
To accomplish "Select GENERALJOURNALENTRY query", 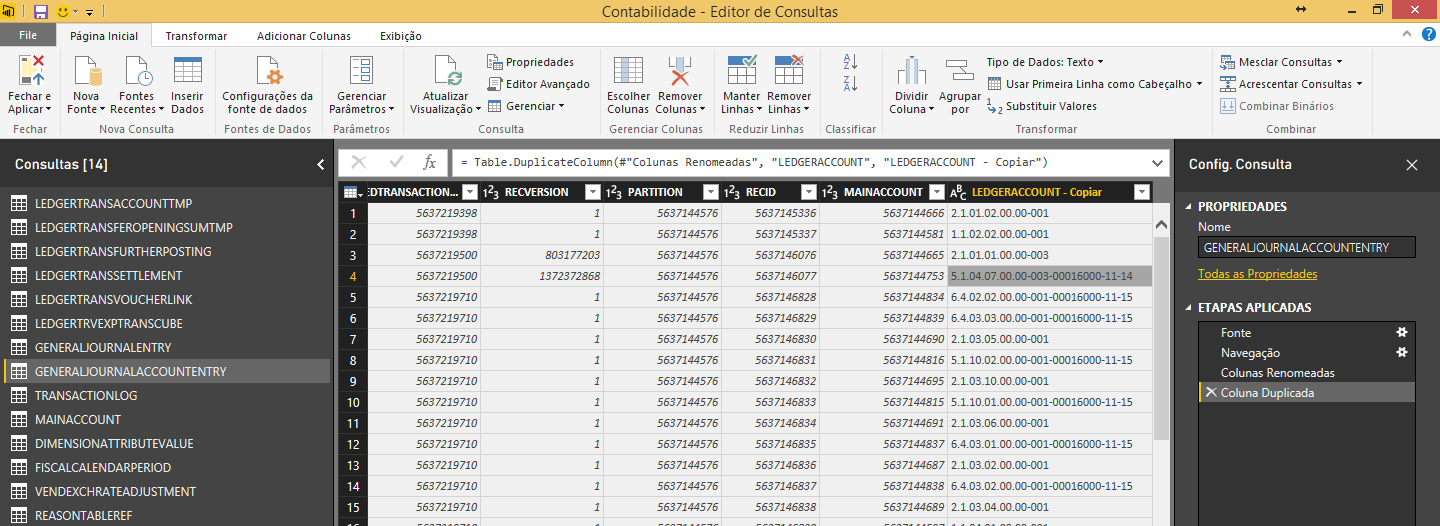I will click(165, 348).
